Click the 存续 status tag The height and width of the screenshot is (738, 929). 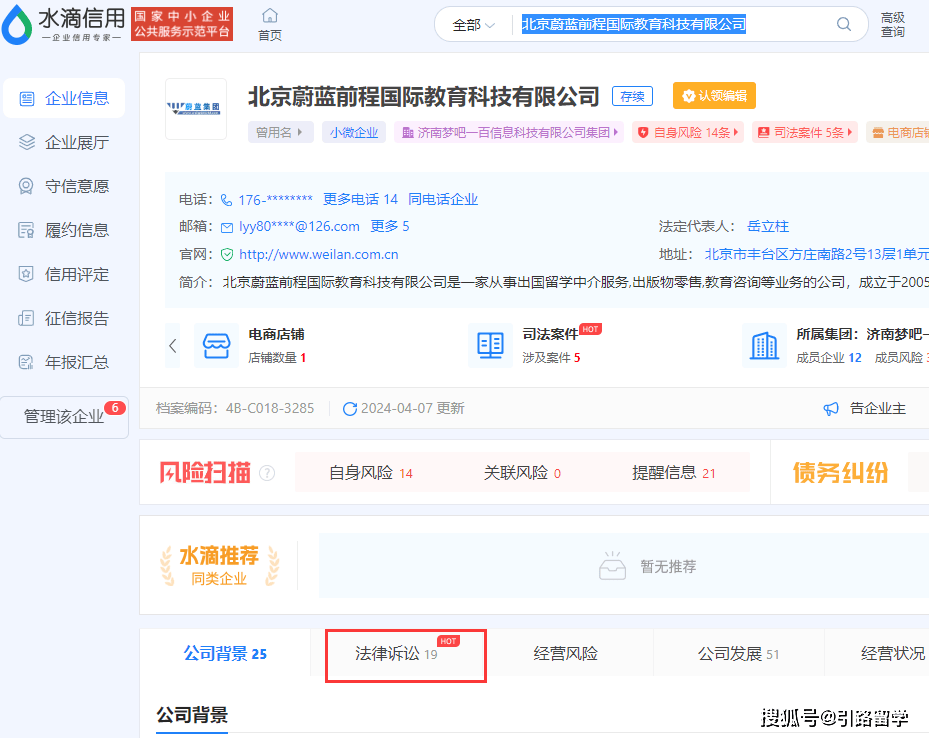point(632,96)
